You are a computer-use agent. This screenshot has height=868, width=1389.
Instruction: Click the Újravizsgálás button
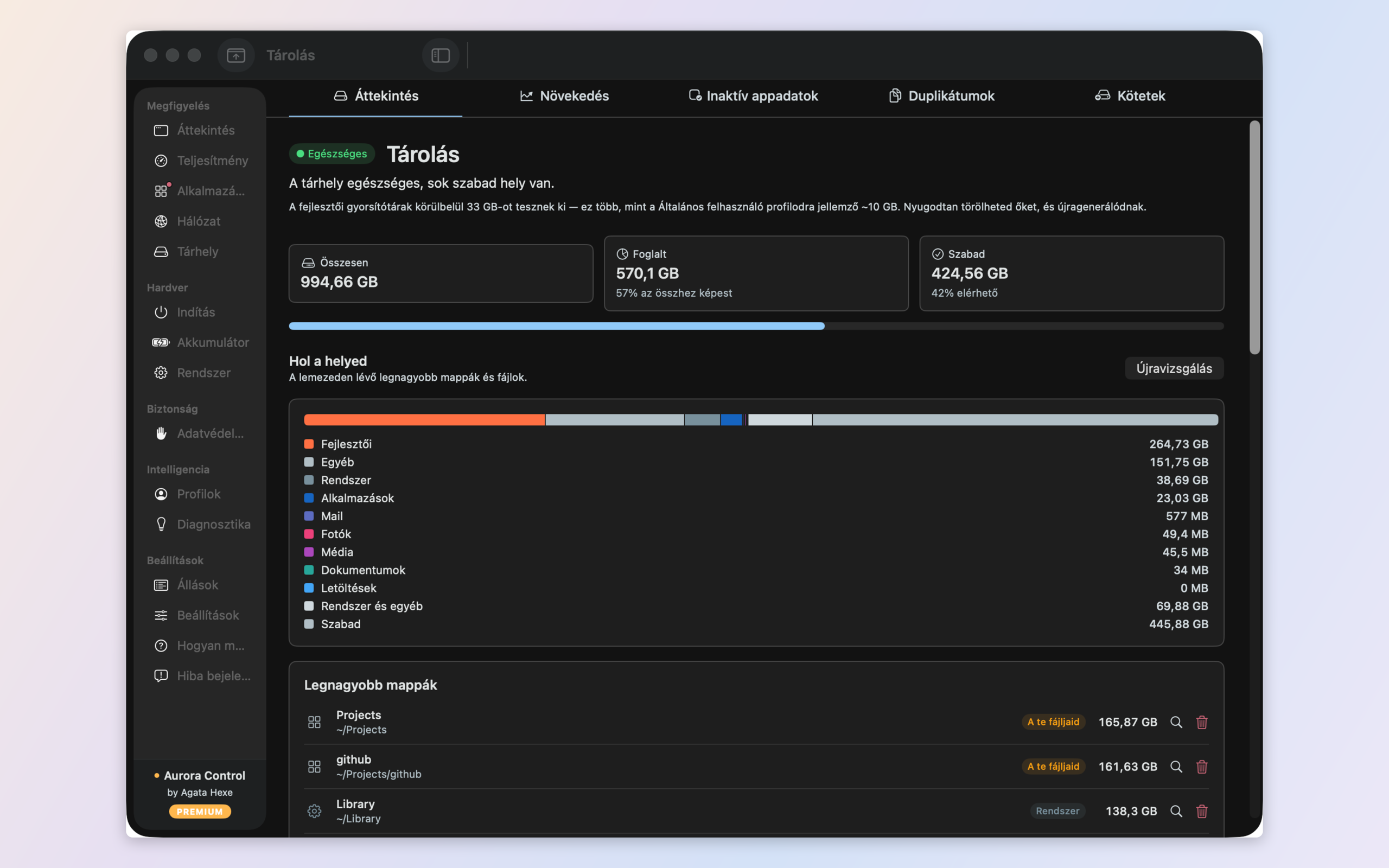[1174, 368]
